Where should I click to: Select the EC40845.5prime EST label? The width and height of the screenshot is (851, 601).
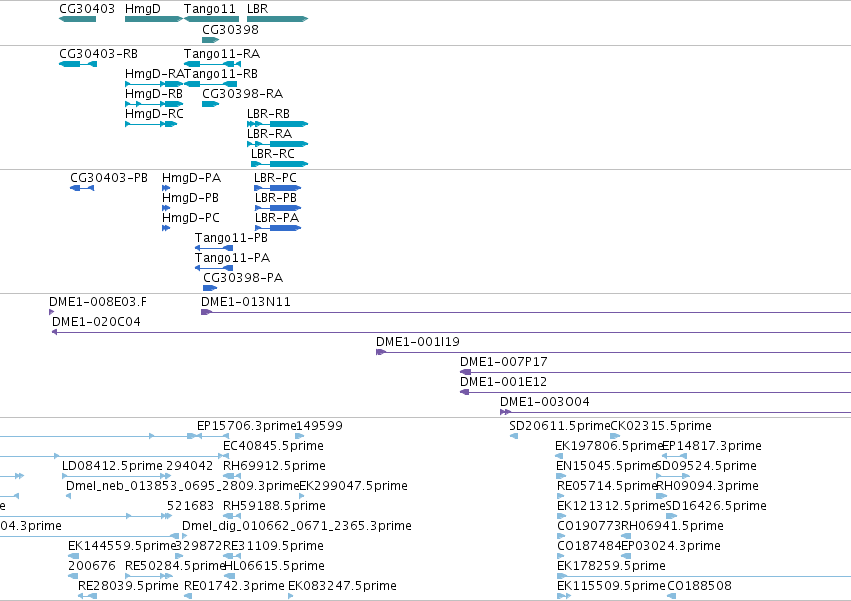click(x=274, y=446)
